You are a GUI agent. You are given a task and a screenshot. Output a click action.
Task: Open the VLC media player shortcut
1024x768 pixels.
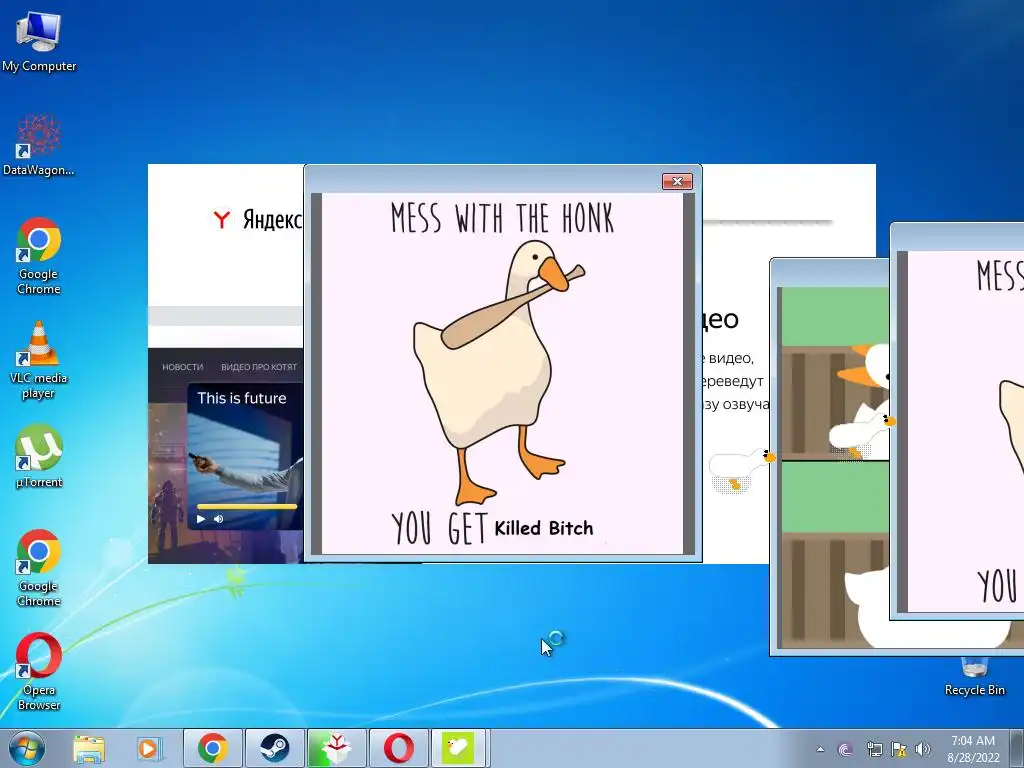coord(39,360)
